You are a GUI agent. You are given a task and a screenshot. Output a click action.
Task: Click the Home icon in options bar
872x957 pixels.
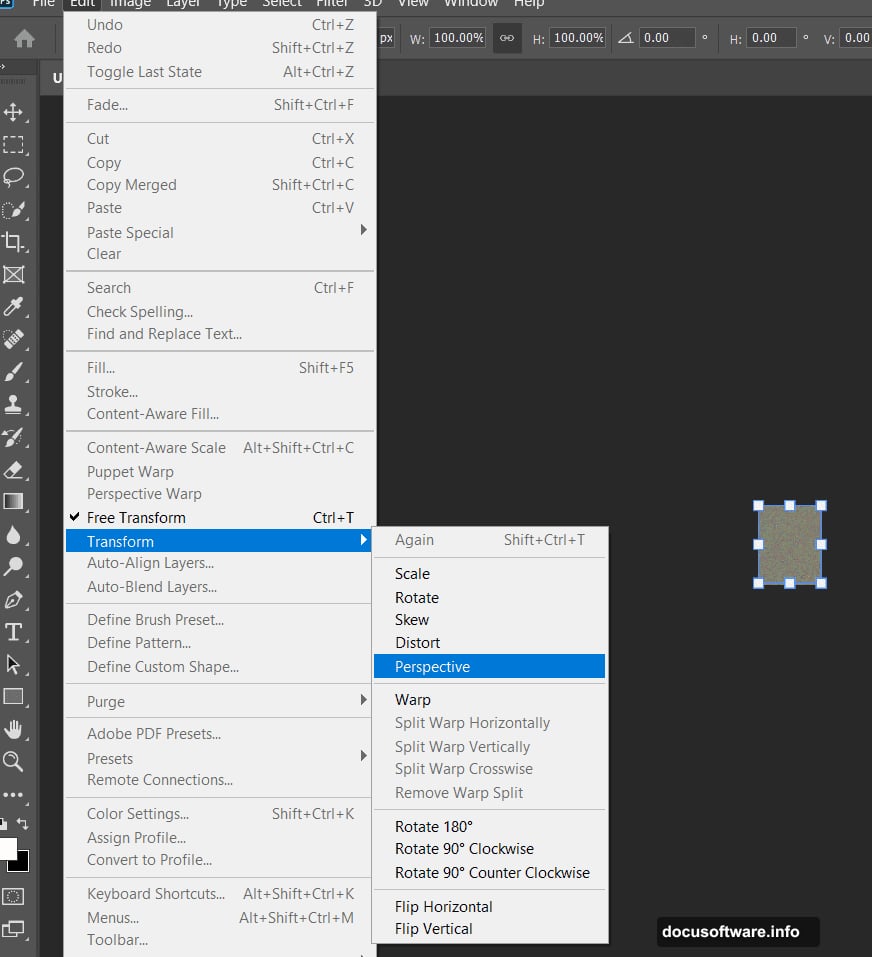24,38
